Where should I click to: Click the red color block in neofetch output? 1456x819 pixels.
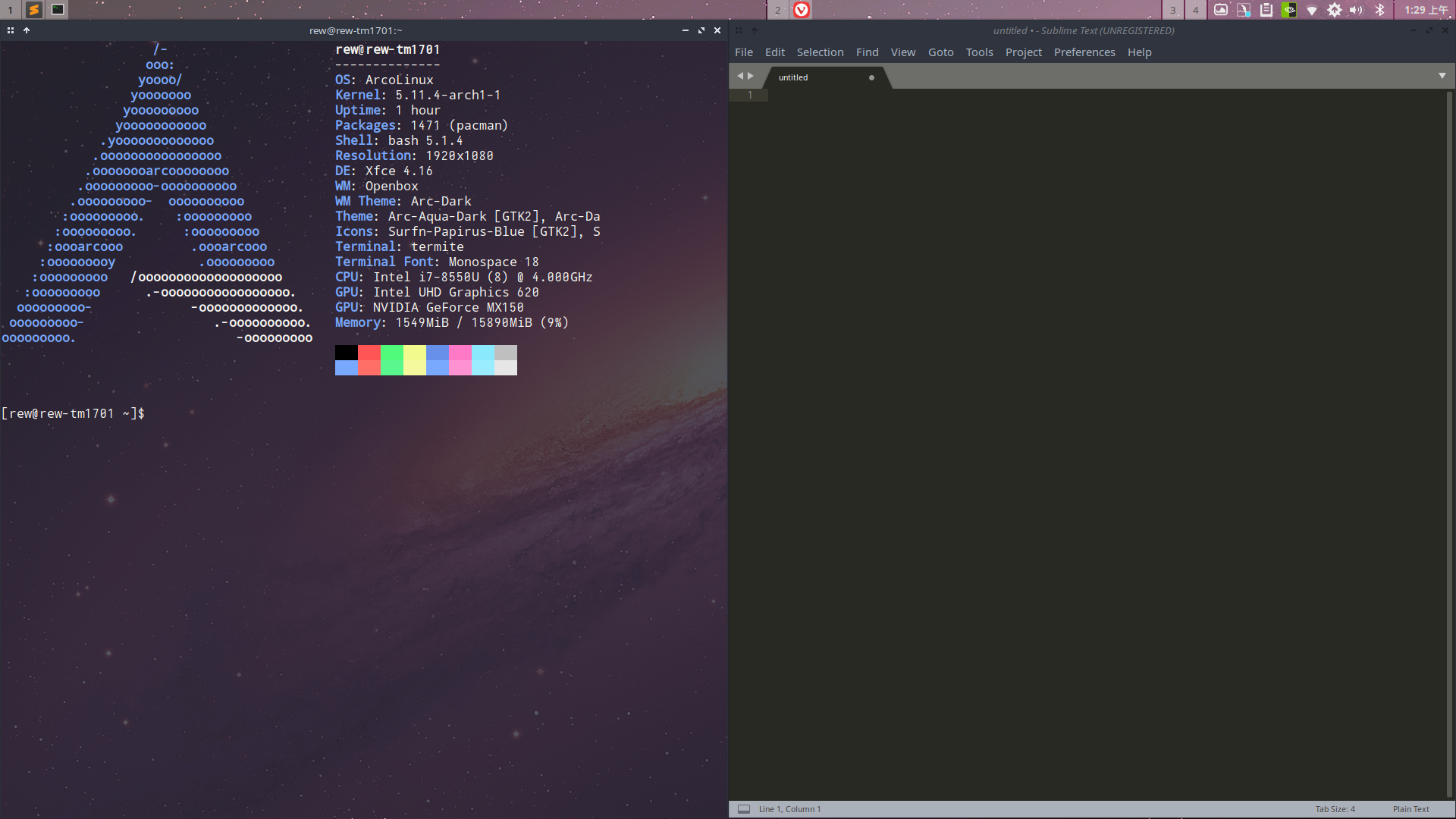pos(369,353)
